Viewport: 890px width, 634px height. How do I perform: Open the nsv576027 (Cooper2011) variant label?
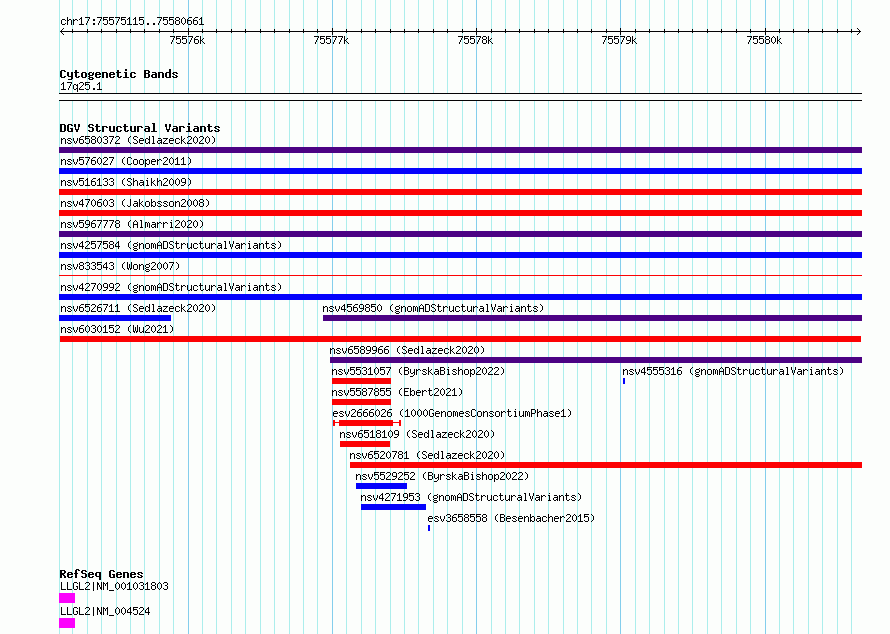click(126, 161)
